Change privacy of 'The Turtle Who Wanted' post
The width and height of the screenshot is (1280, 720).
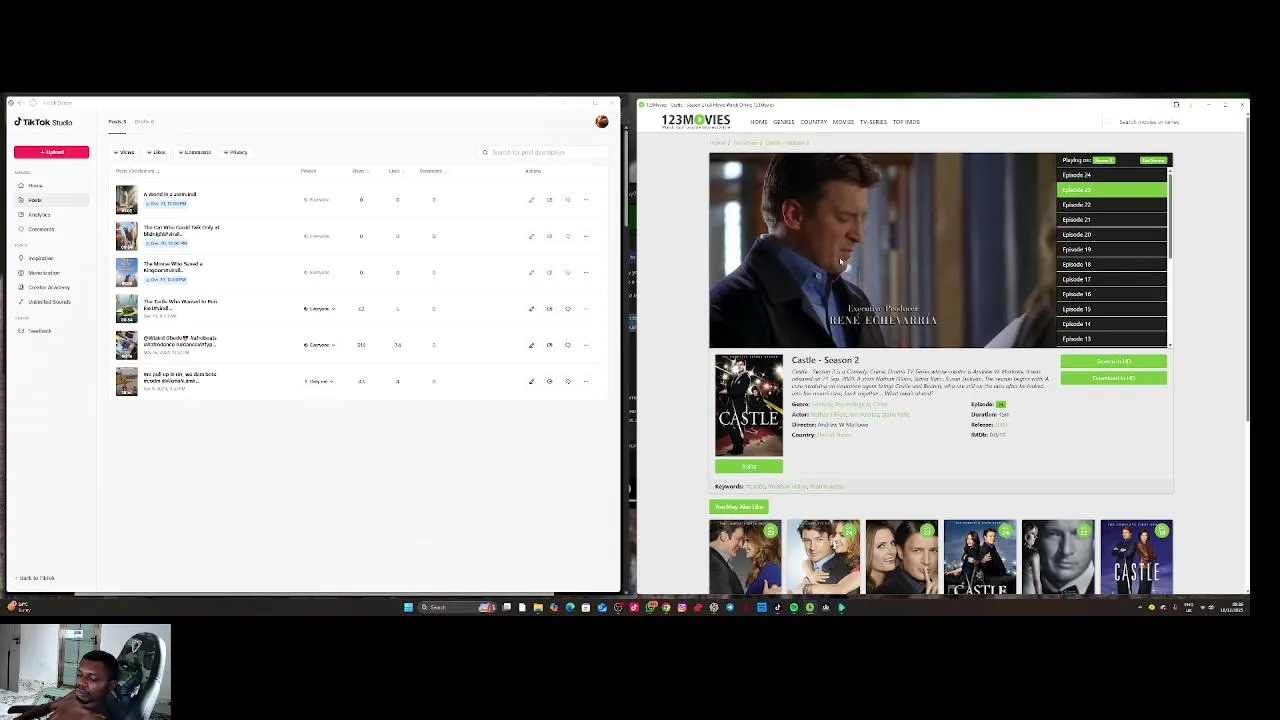(319, 309)
